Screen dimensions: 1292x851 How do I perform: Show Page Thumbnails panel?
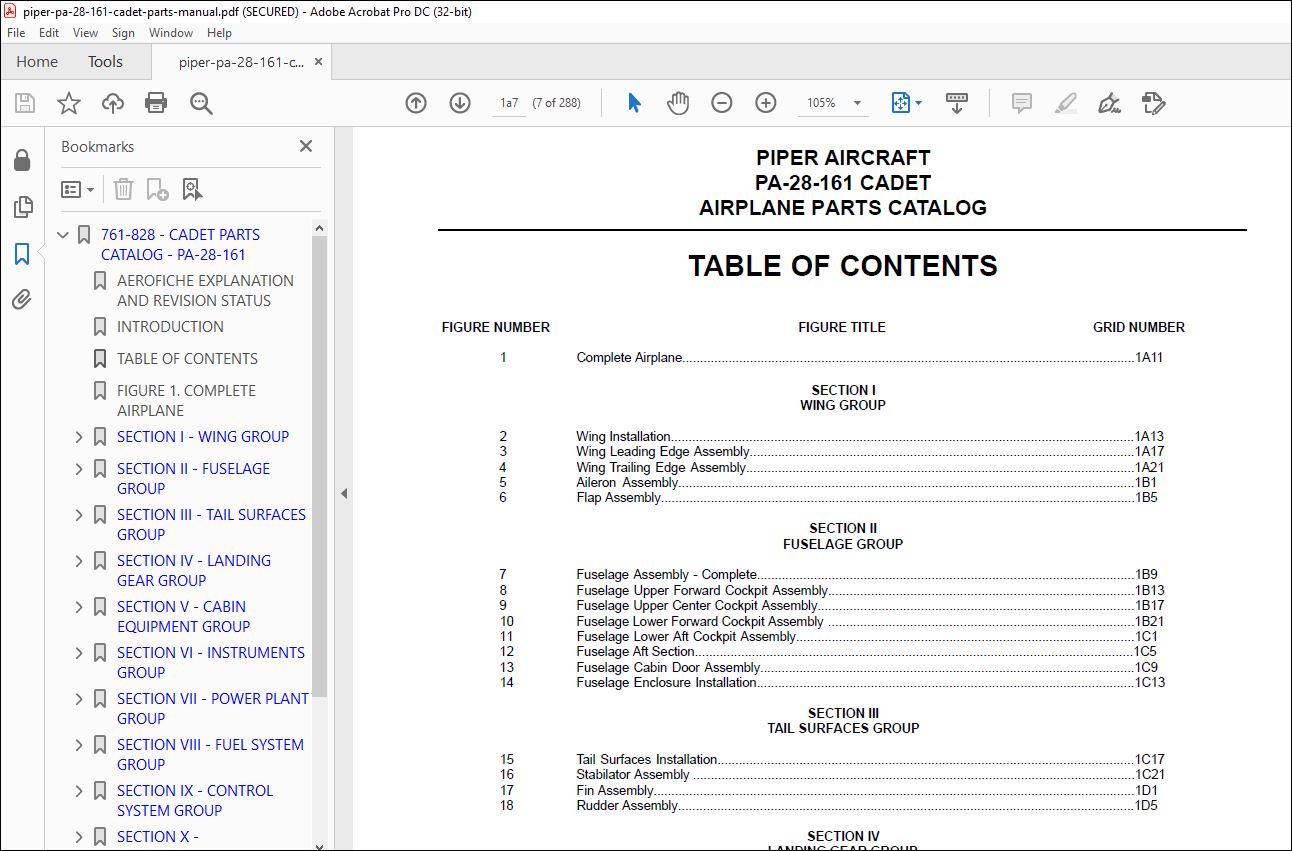pos(22,207)
